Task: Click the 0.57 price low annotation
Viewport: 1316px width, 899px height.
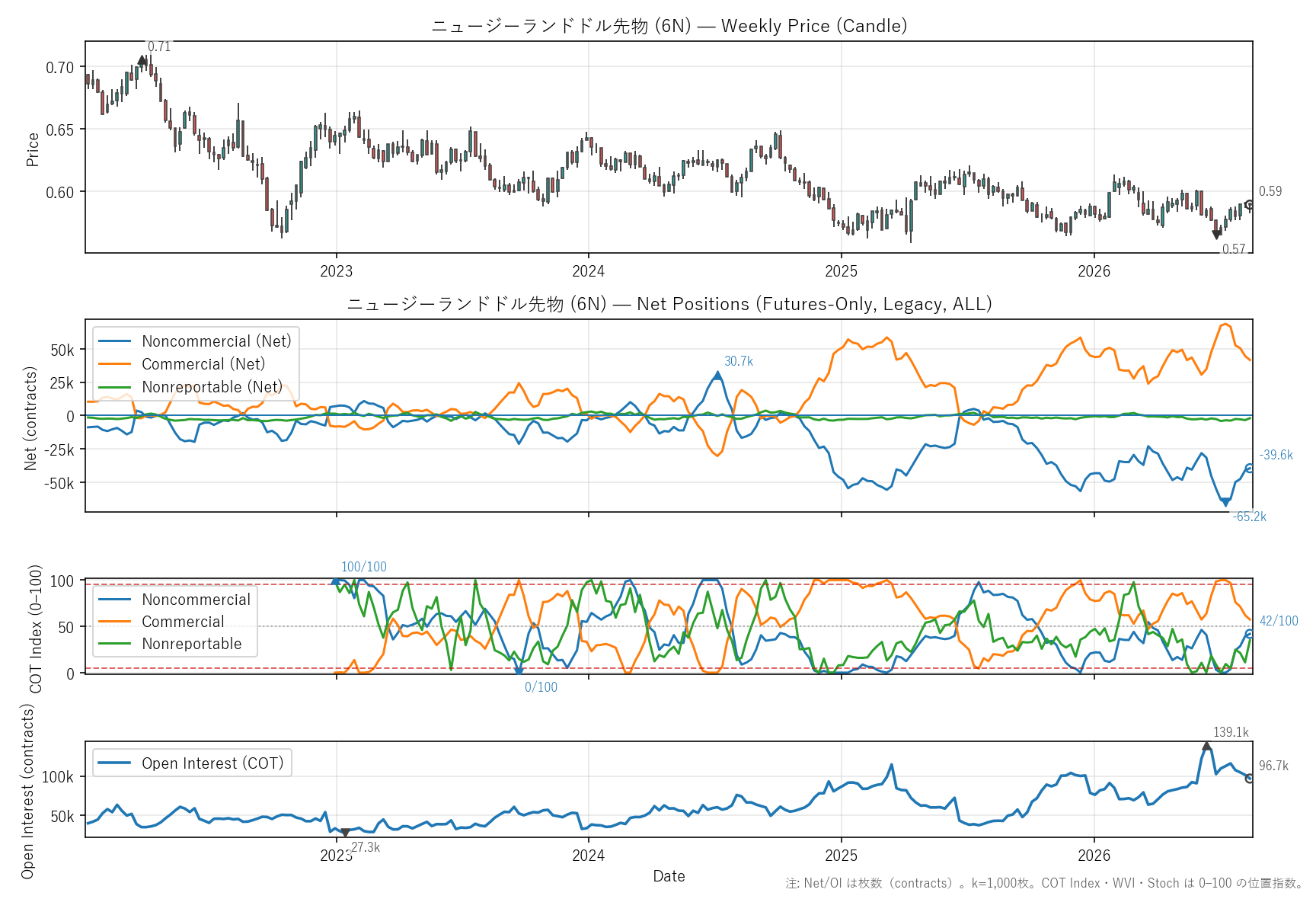Action: pos(1234,249)
